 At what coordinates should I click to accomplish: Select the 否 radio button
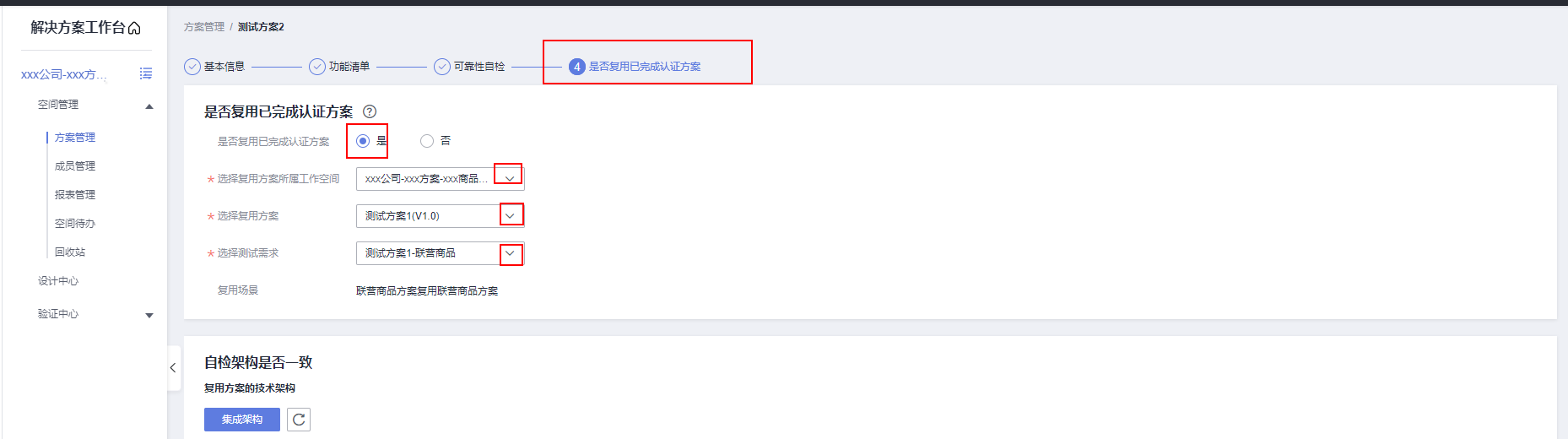click(427, 141)
